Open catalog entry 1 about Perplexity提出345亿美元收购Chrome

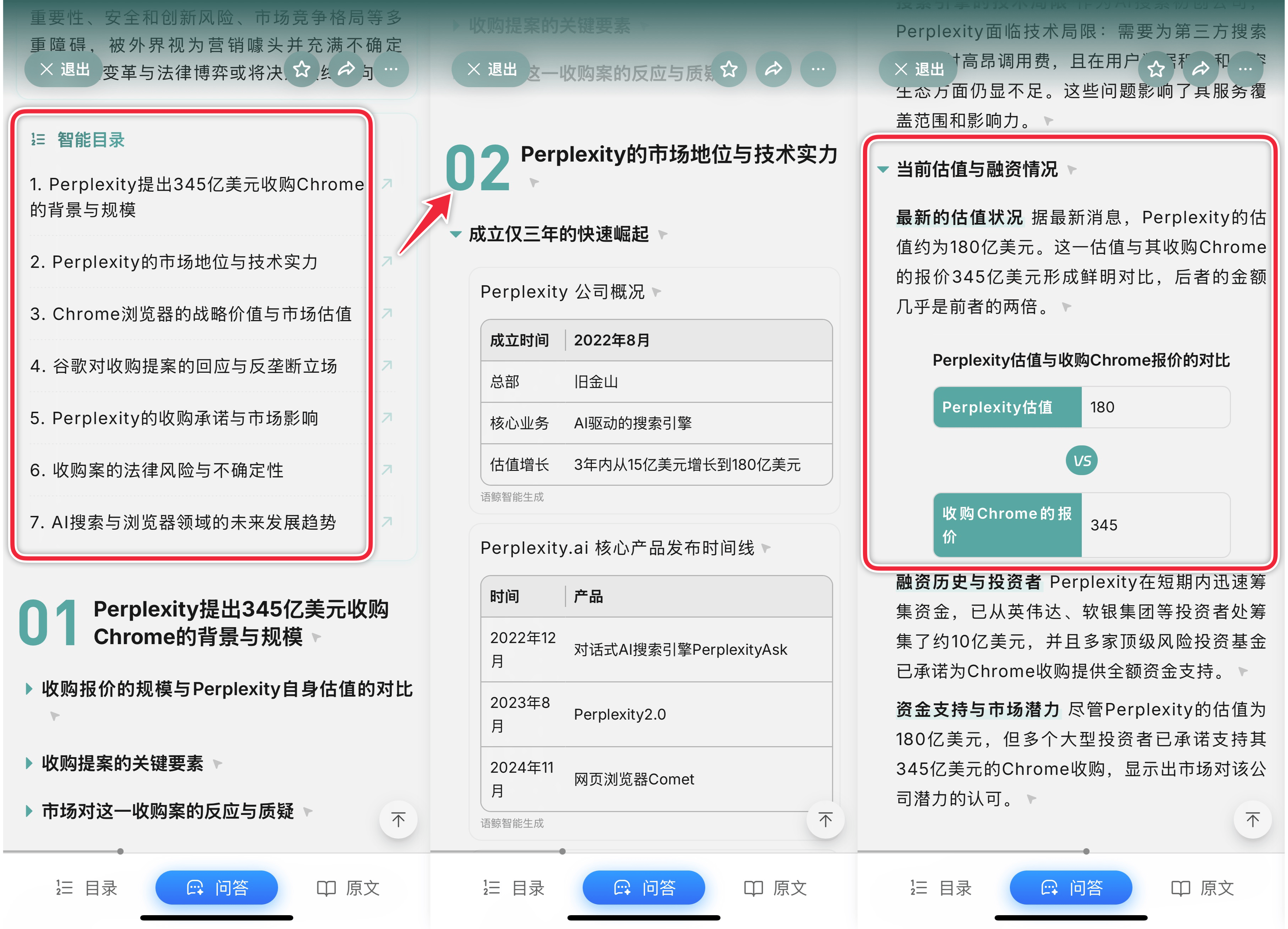coord(197,197)
